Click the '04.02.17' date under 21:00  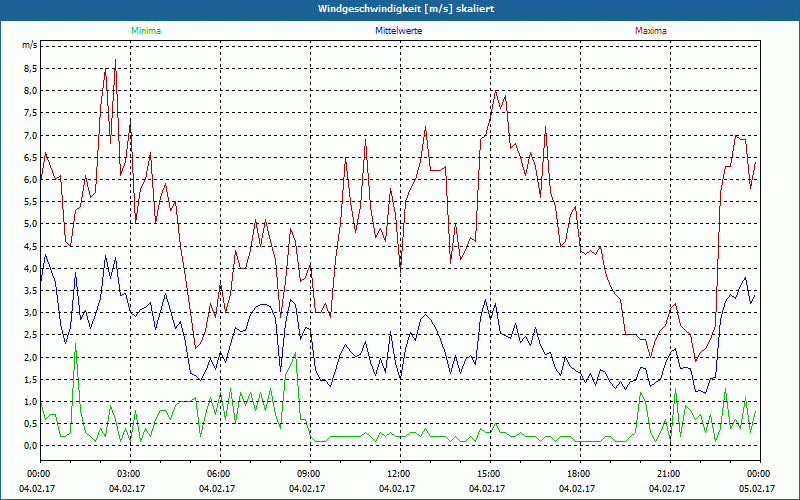pos(667,489)
